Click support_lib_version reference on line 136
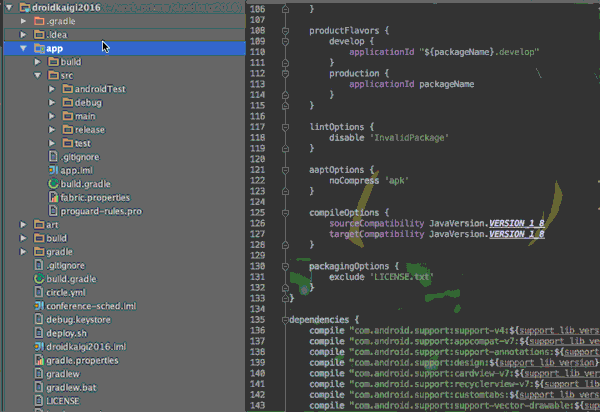 (559, 331)
